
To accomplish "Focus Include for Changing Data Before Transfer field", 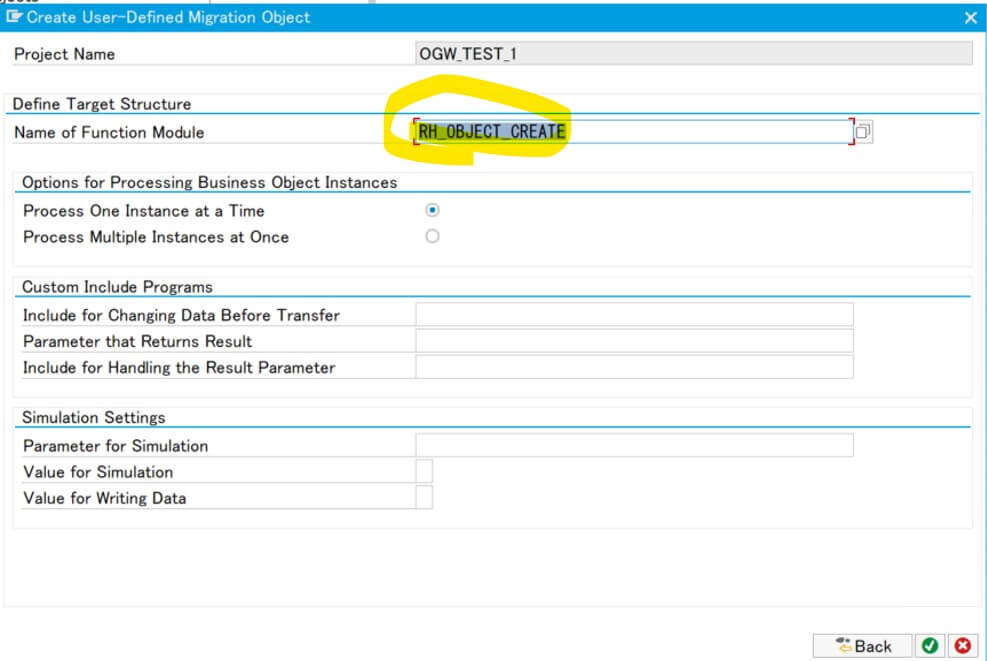I will (x=634, y=315).
